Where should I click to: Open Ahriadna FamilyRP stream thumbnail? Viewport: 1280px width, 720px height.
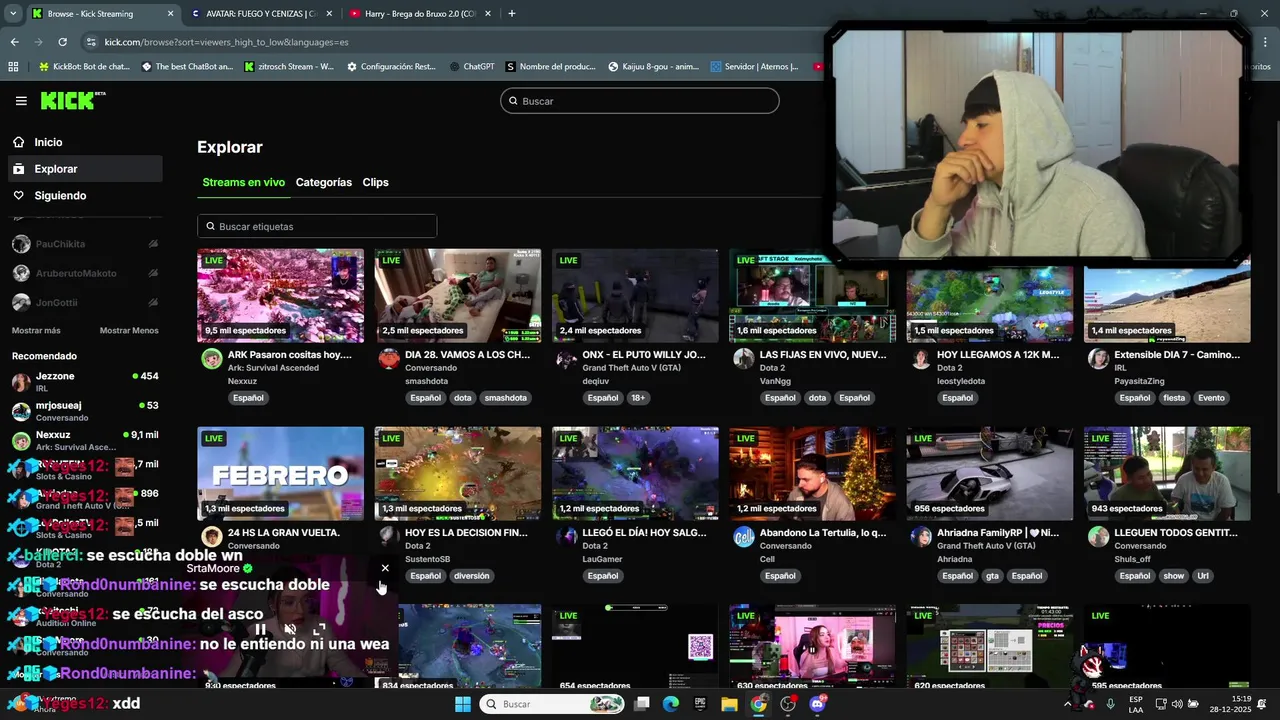pos(989,474)
